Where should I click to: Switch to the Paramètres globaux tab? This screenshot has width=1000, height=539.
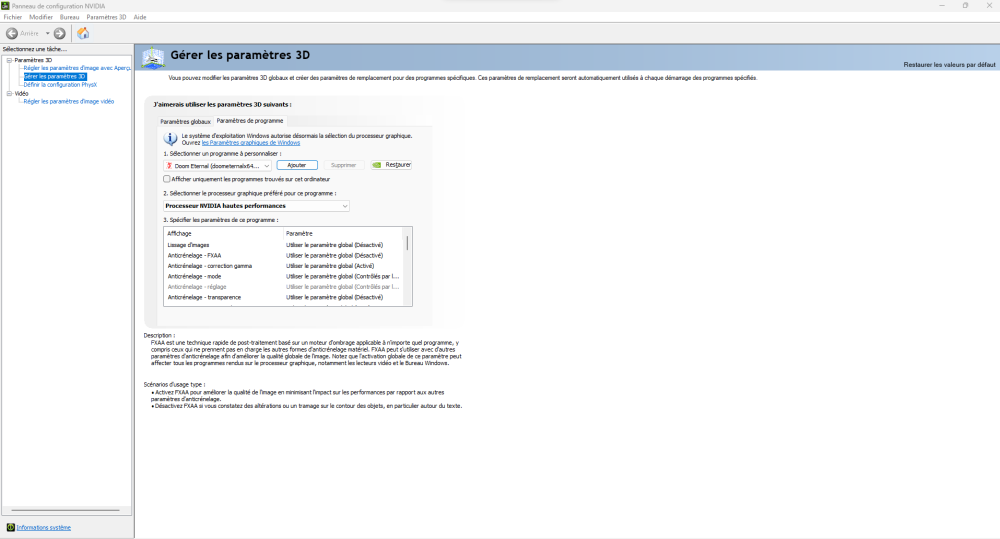185,121
